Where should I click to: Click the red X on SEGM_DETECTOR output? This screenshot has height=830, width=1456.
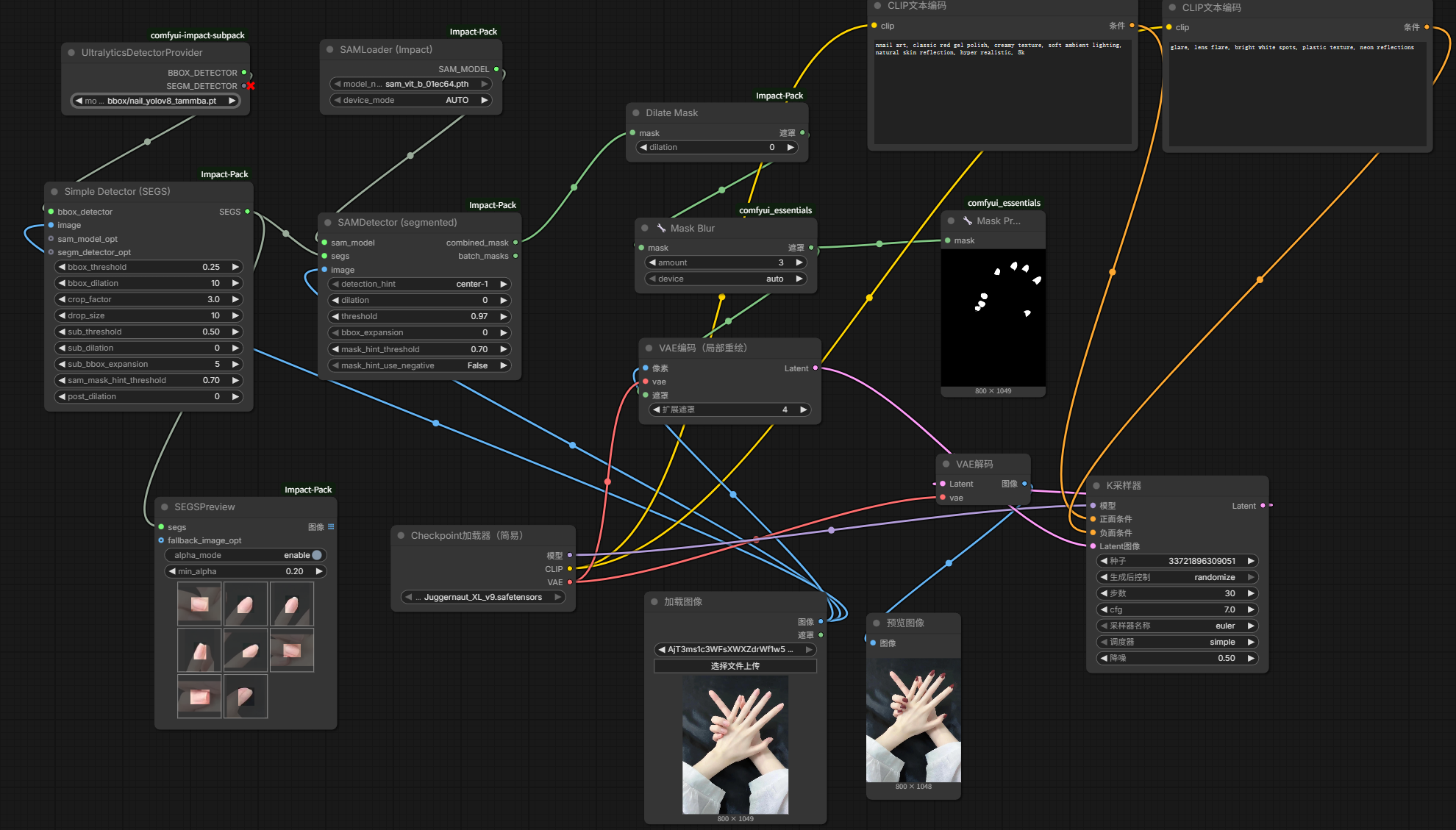(251, 86)
